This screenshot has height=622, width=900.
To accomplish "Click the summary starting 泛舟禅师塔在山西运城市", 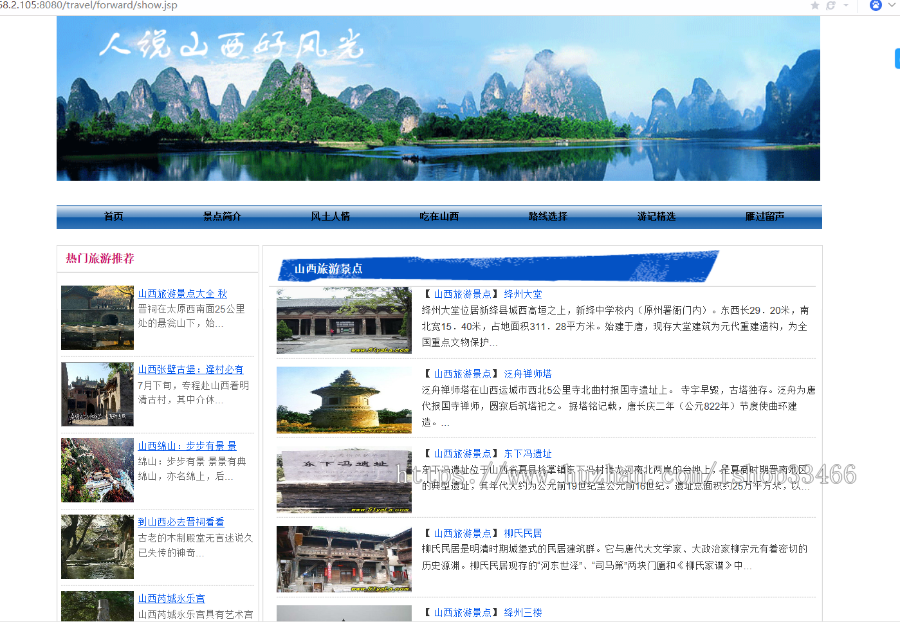I will point(618,406).
